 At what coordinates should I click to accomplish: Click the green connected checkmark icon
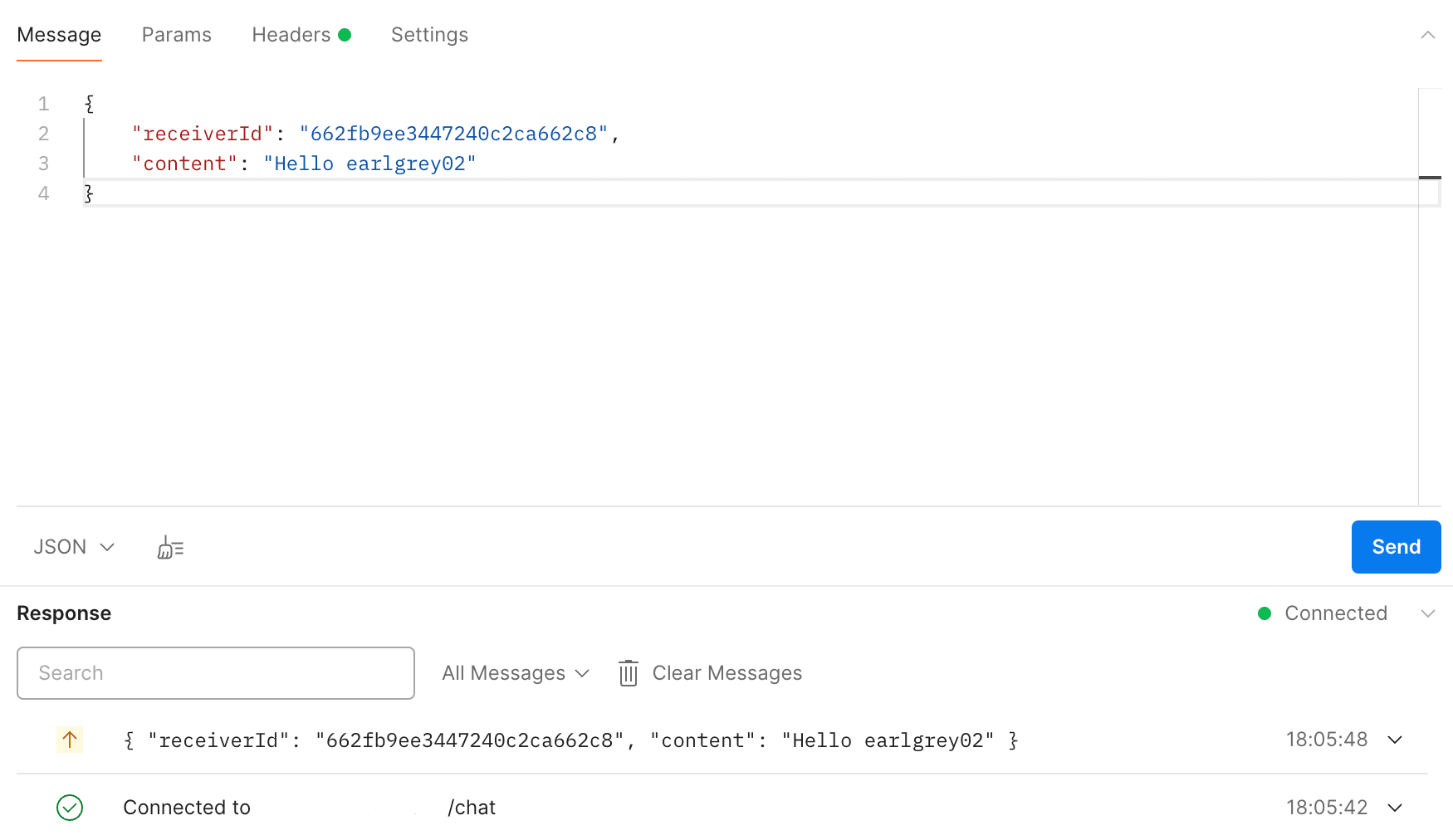(x=70, y=808)
